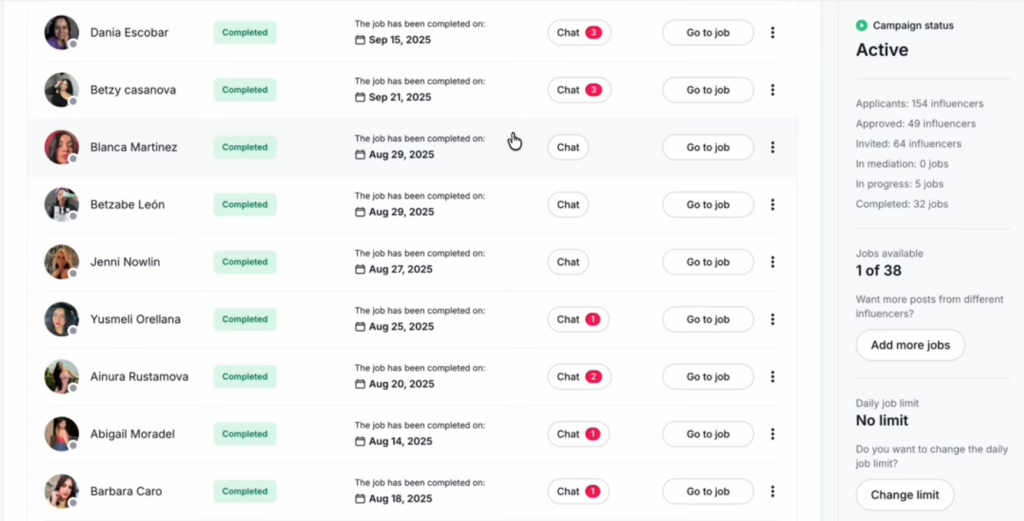Image resolution: width=1024 pixels, height=521 pixels.
Task: Click calendar icon beside Sep 15, 2025
Action: [360, 40]
